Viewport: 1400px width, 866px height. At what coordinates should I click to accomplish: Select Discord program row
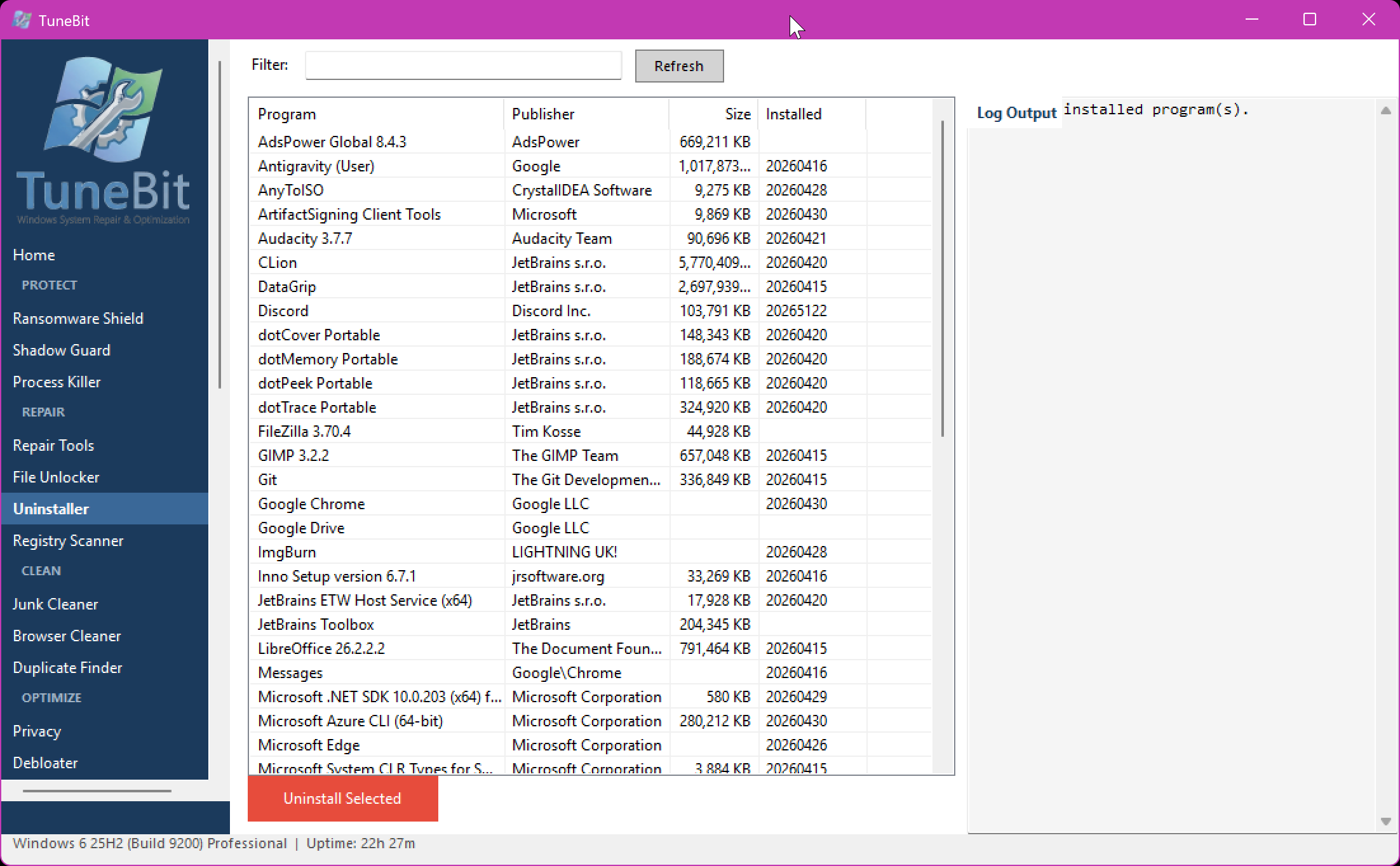pos(591,310)
